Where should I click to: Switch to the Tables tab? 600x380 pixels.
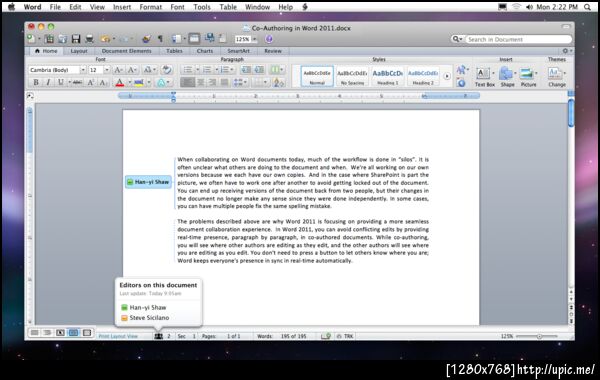[174, 51]
